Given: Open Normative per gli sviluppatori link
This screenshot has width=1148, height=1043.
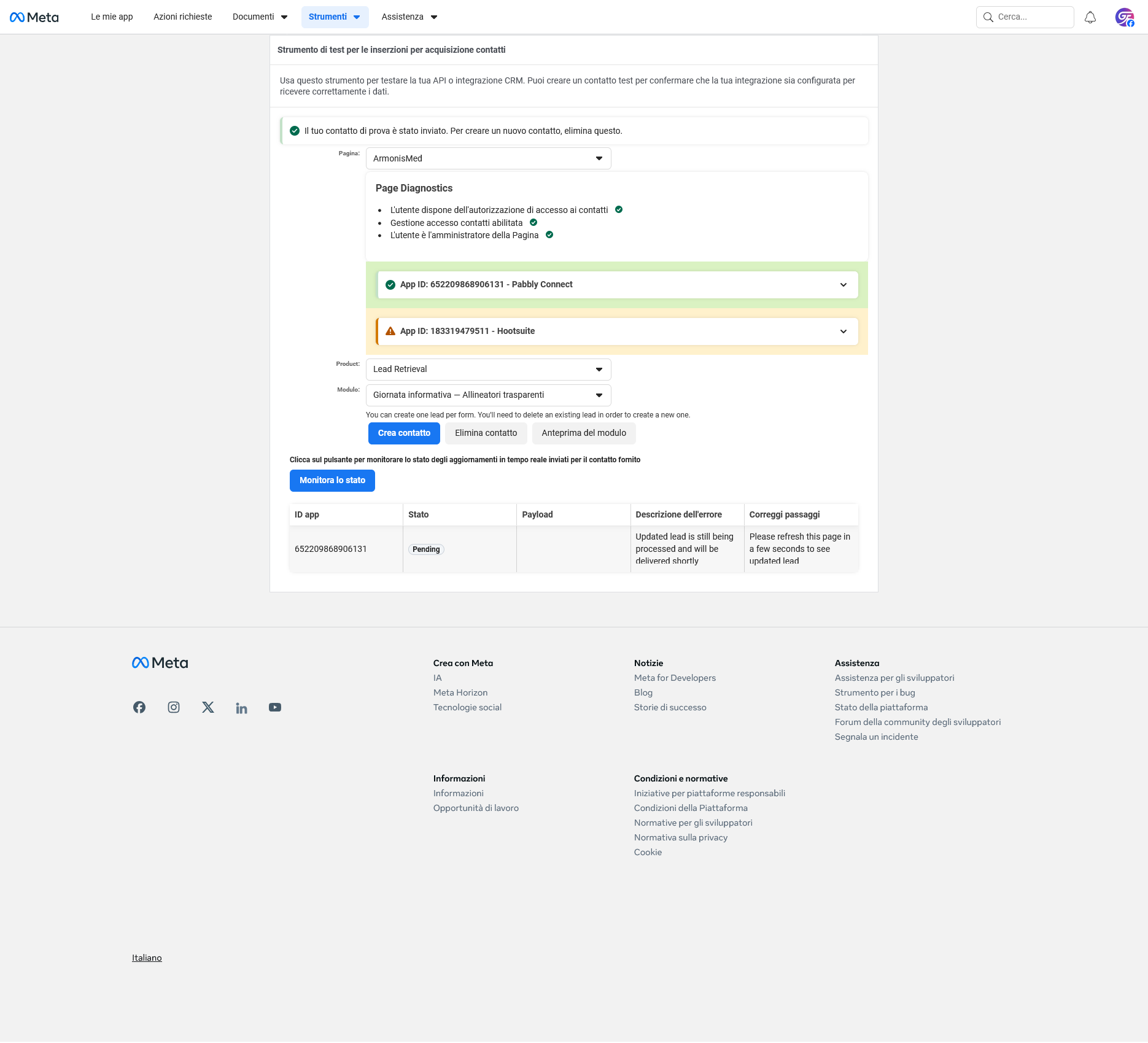Looking at the screenshot, I should click(x=694, y=823).
